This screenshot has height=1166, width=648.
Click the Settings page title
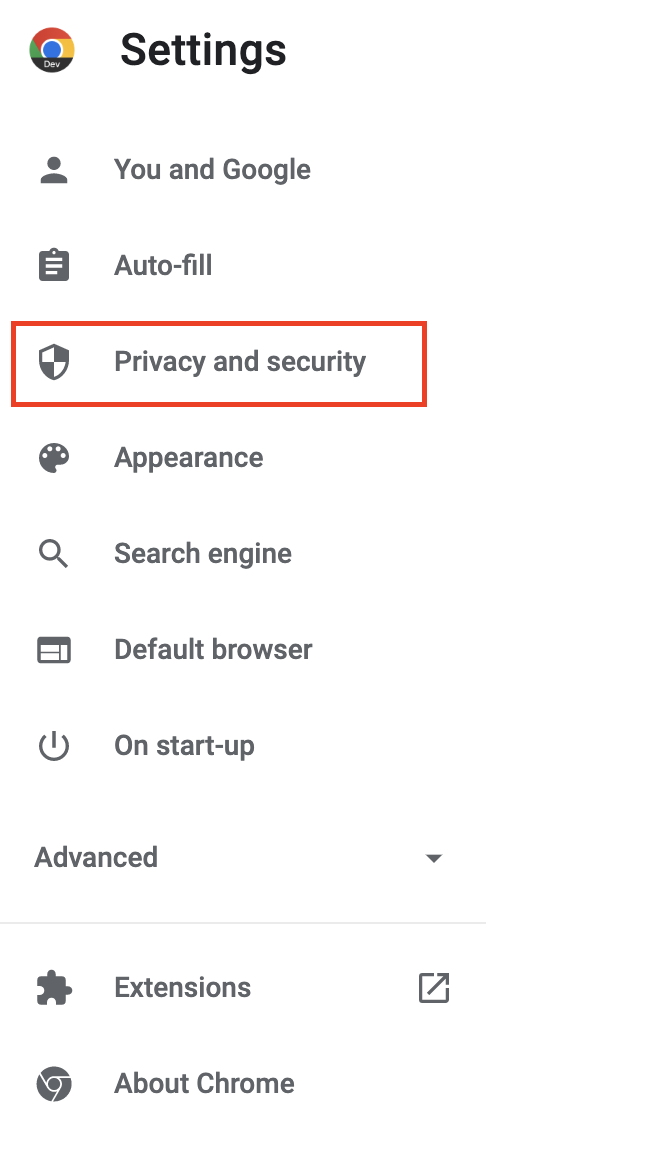click(x=203, y=51)
